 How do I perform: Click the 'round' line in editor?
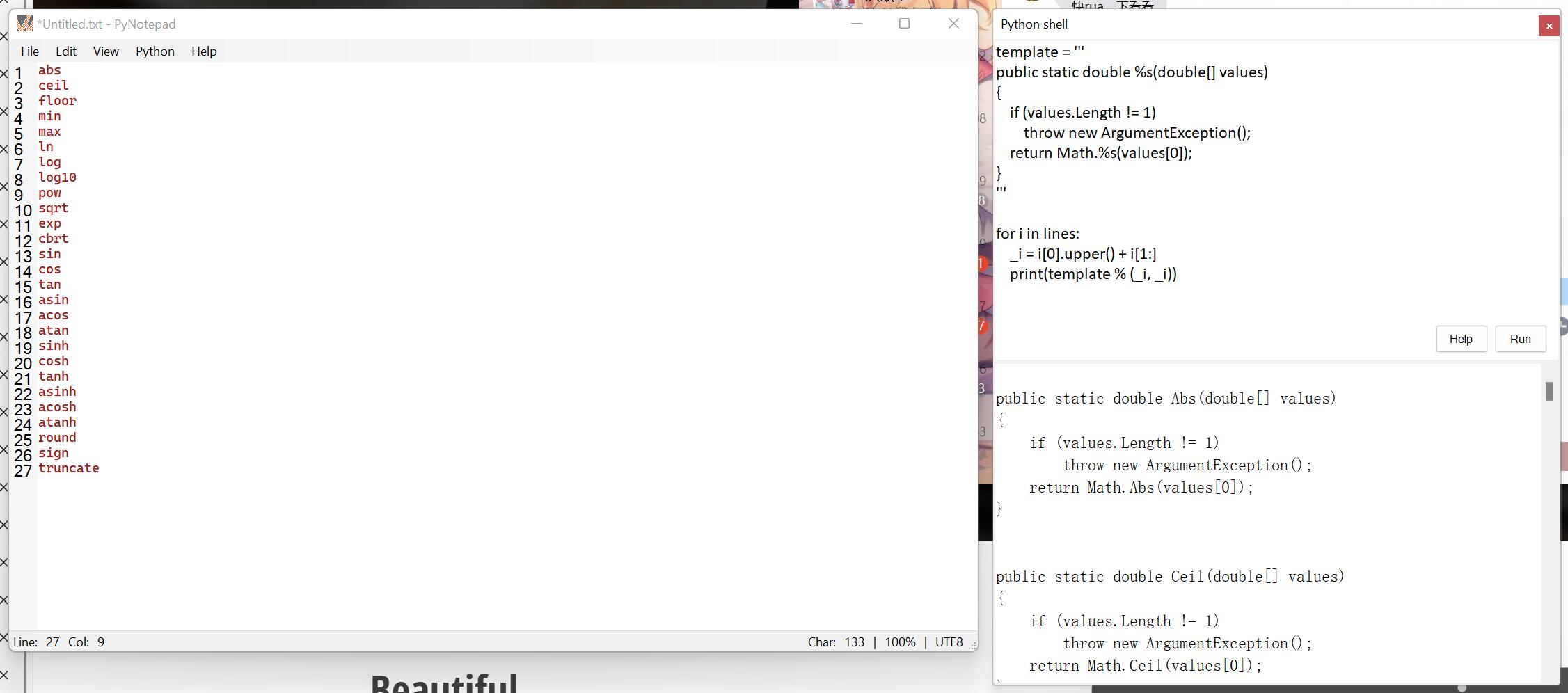[x=57, y=438]
